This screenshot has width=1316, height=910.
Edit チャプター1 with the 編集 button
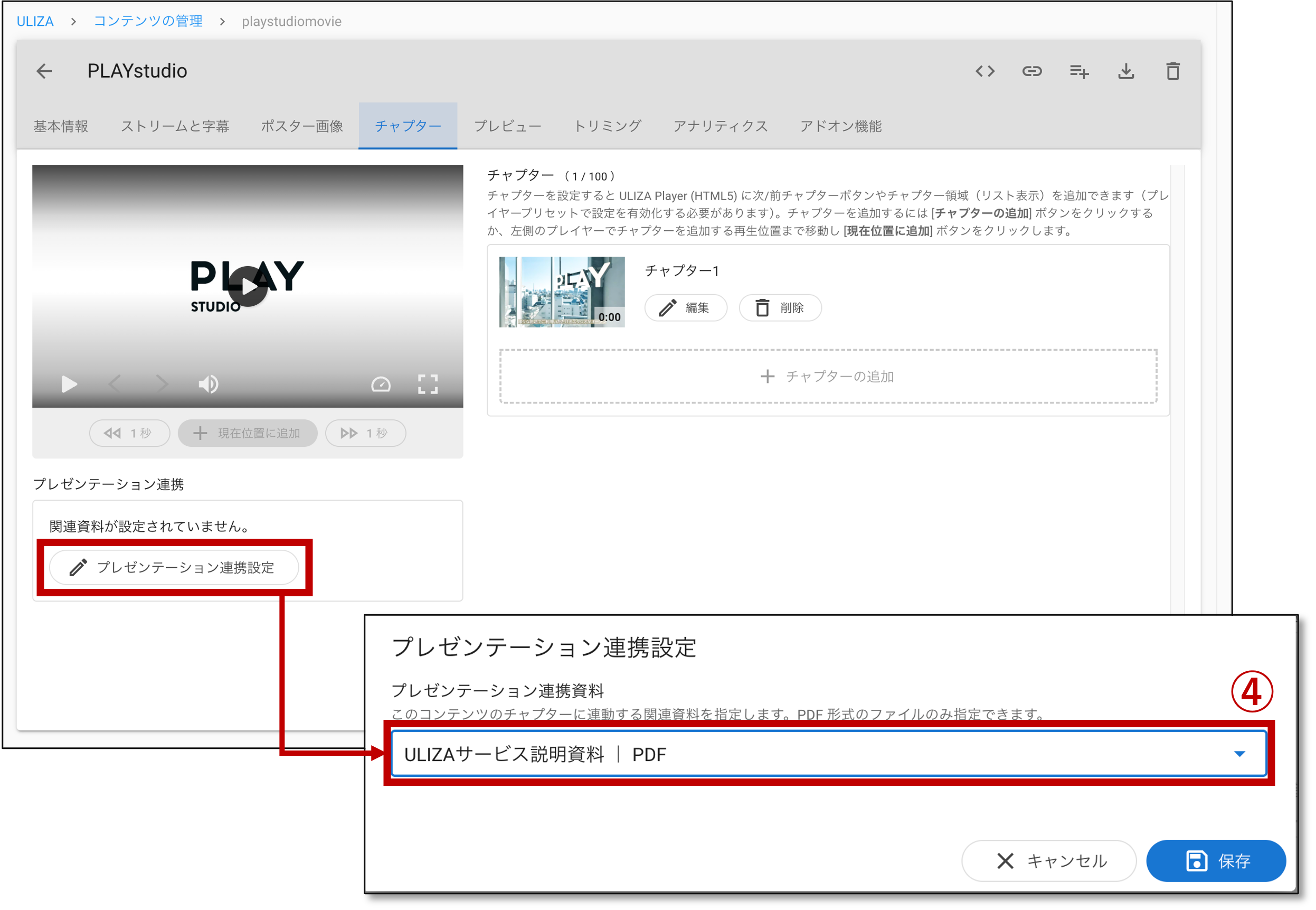686,308
